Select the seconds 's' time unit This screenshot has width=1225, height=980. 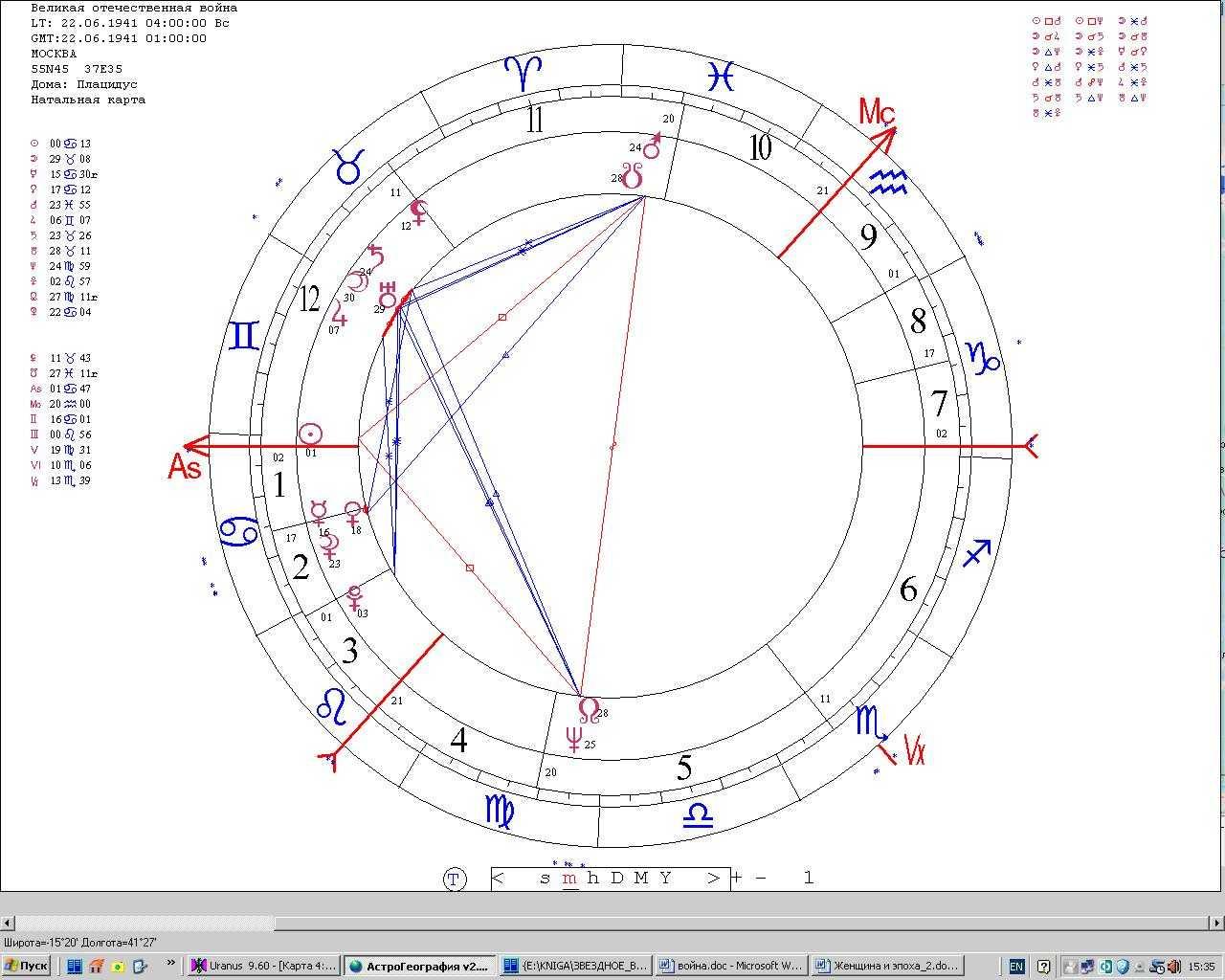point(545,879)
